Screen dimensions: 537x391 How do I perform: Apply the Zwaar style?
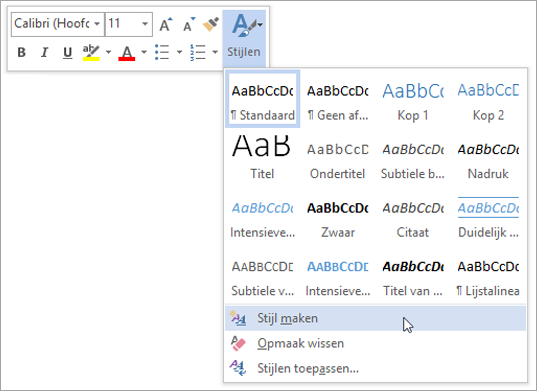337,216
